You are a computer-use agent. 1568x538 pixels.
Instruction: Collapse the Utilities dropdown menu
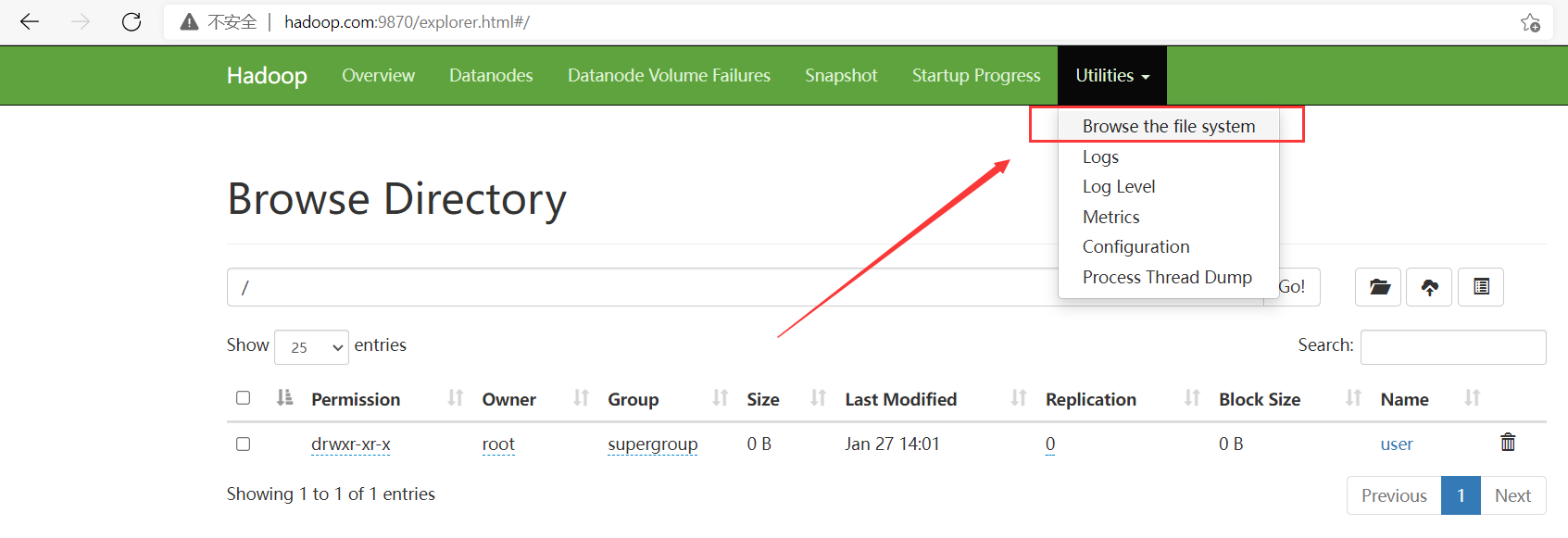pos(1111,76)
